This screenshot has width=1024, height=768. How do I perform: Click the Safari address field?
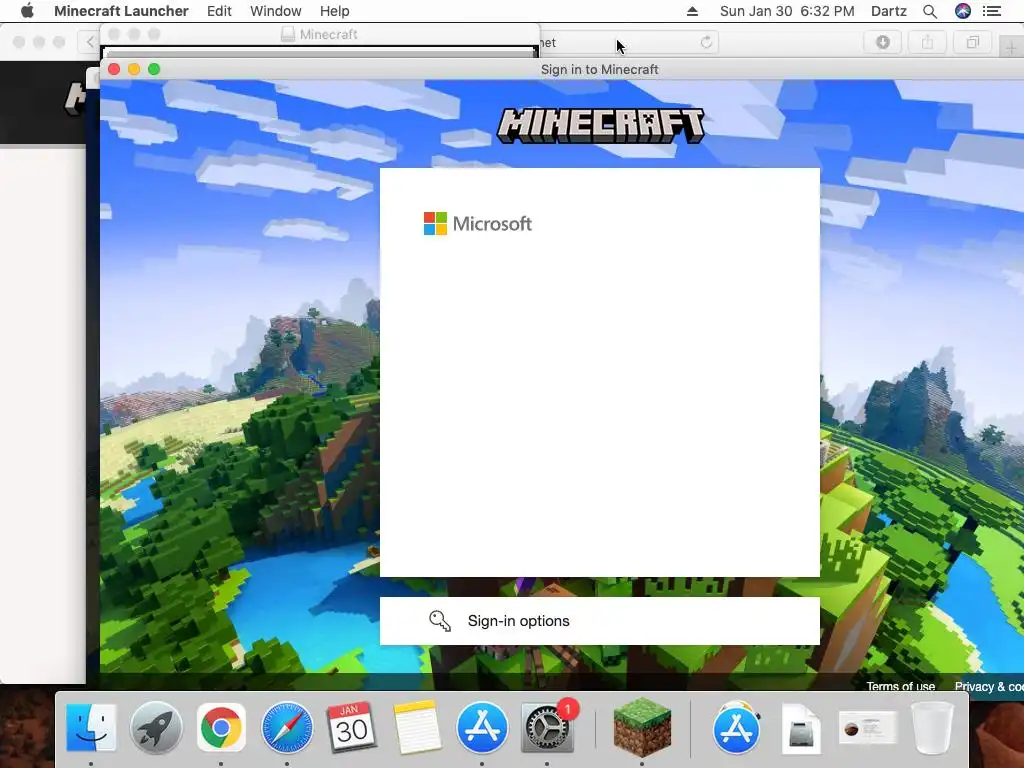(628, 42)
